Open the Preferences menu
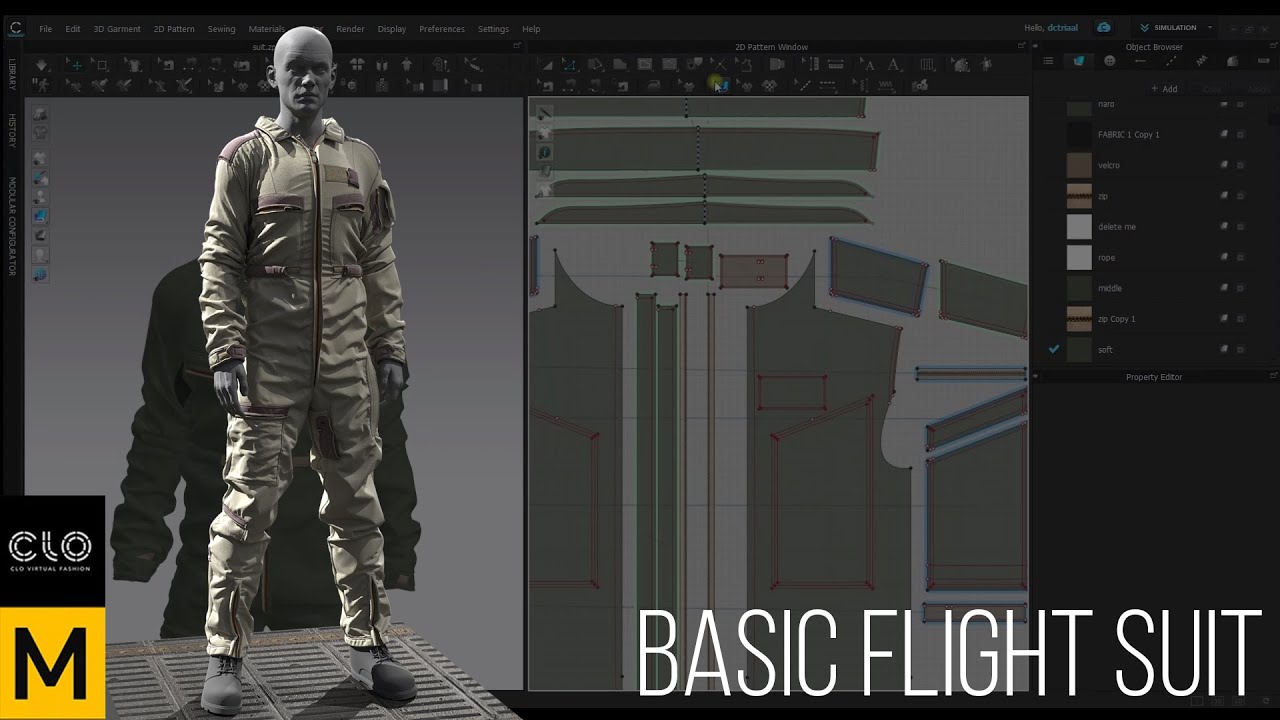The image size is (1280, 720). [442, 29]
